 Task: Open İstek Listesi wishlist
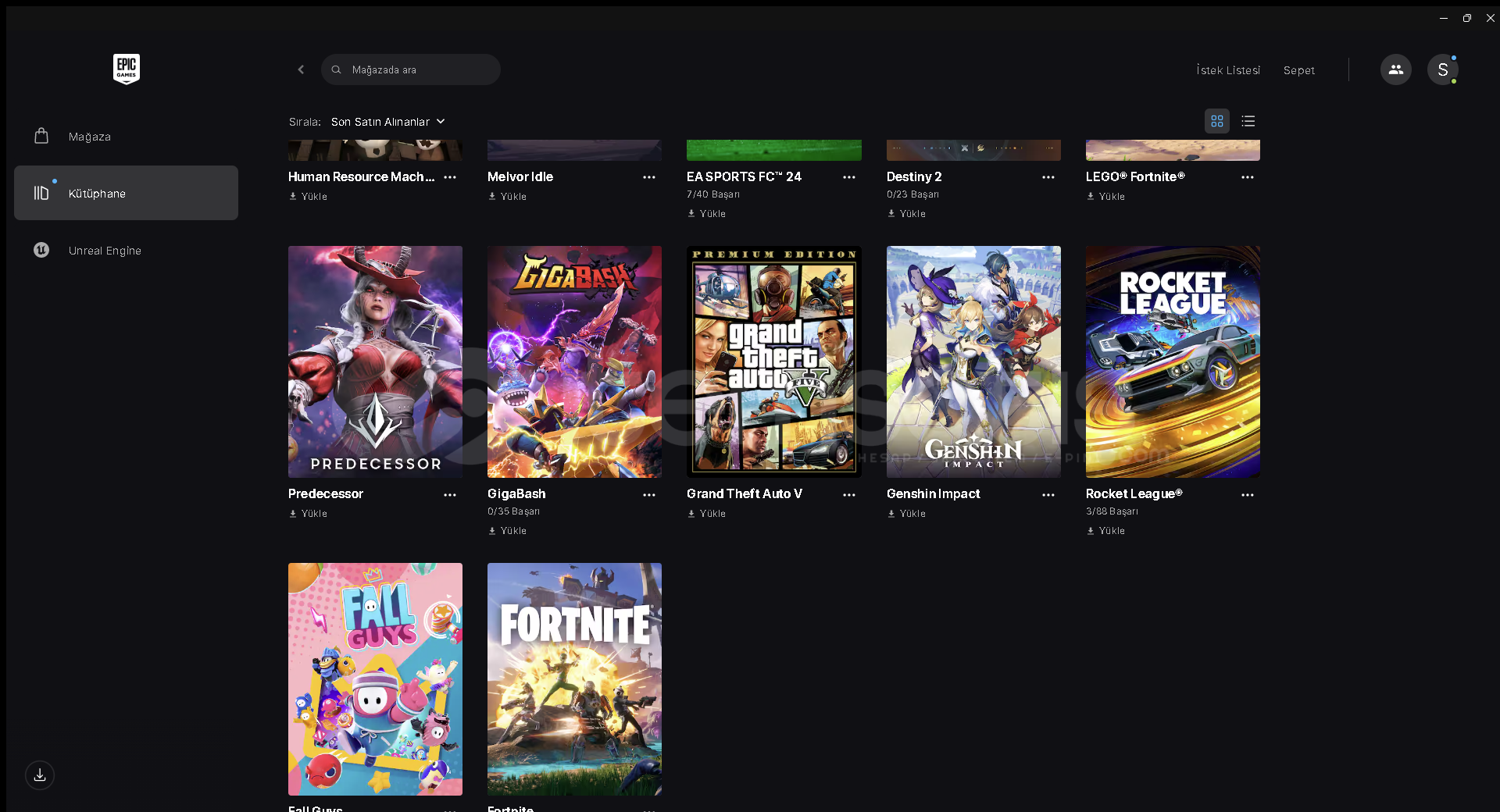coord(1228,70)
